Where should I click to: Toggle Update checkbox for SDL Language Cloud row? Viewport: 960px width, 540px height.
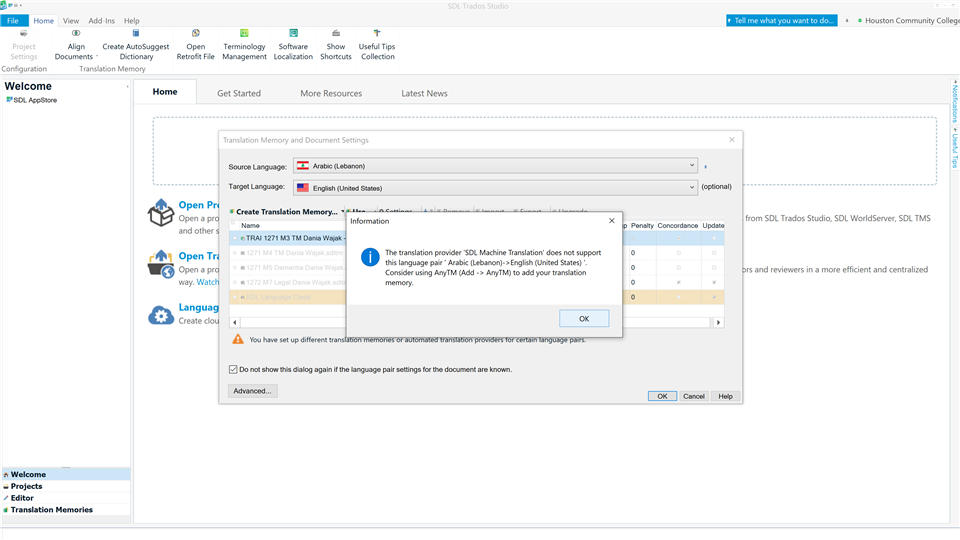tap(714, 297)
